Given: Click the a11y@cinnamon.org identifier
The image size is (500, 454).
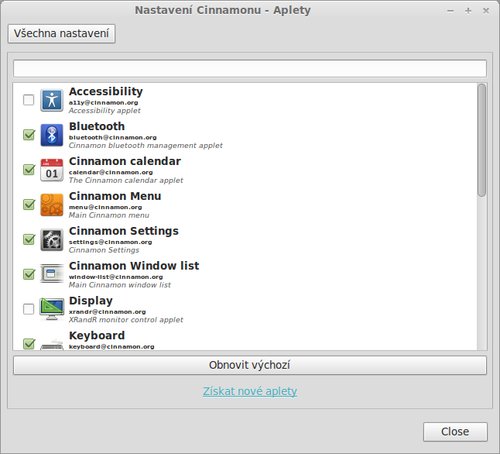Looking at the screenshot, I should (x=103, y=103).
